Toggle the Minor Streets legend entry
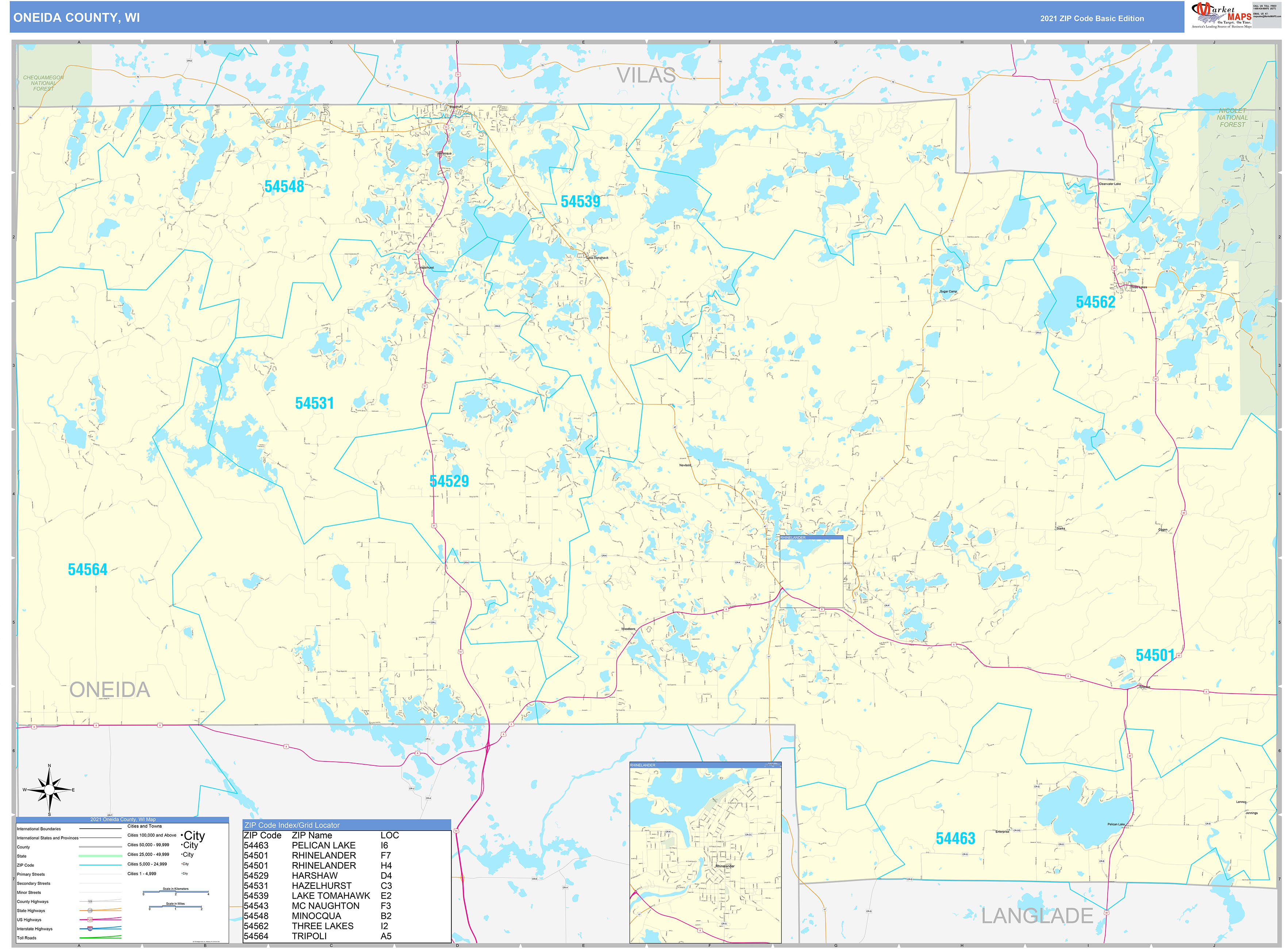Screen dimensions: 1288x949 click(100, 892)
